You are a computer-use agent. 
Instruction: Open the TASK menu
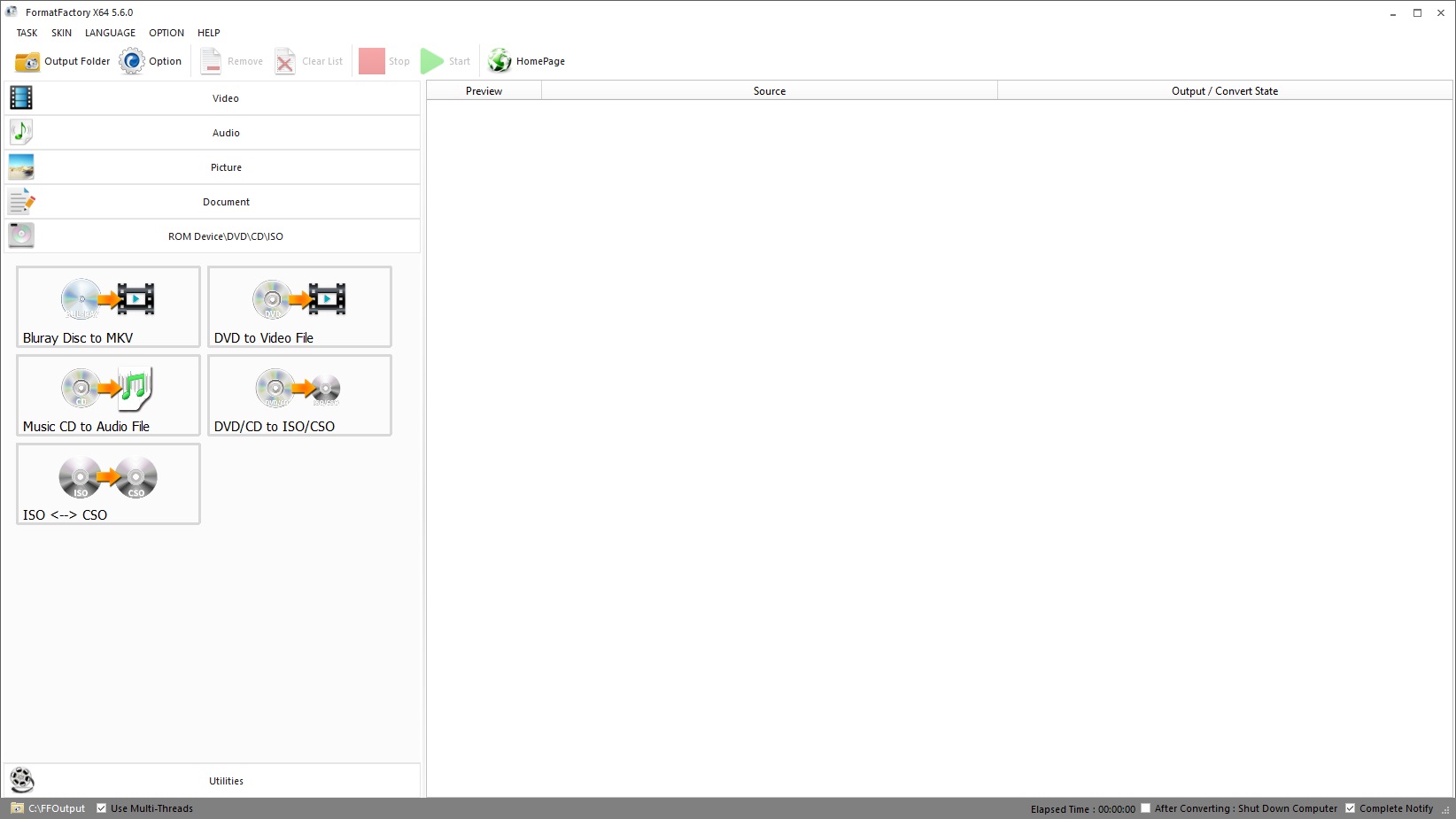pyautogui.click(x=27, y=33)
